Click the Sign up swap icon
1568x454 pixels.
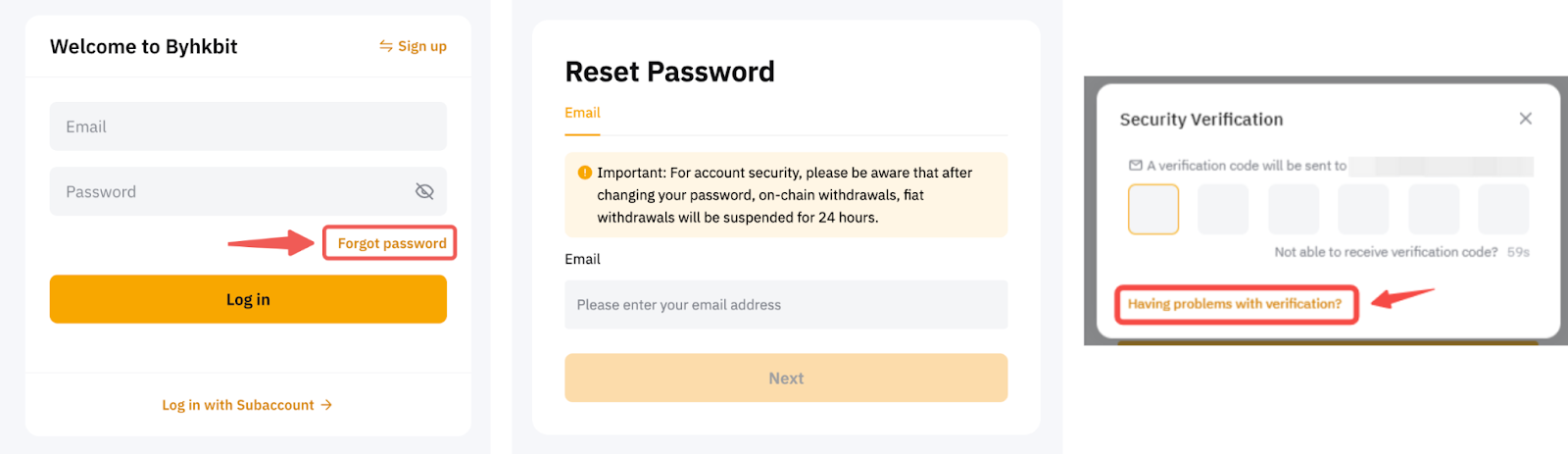(x=386, y=46)
